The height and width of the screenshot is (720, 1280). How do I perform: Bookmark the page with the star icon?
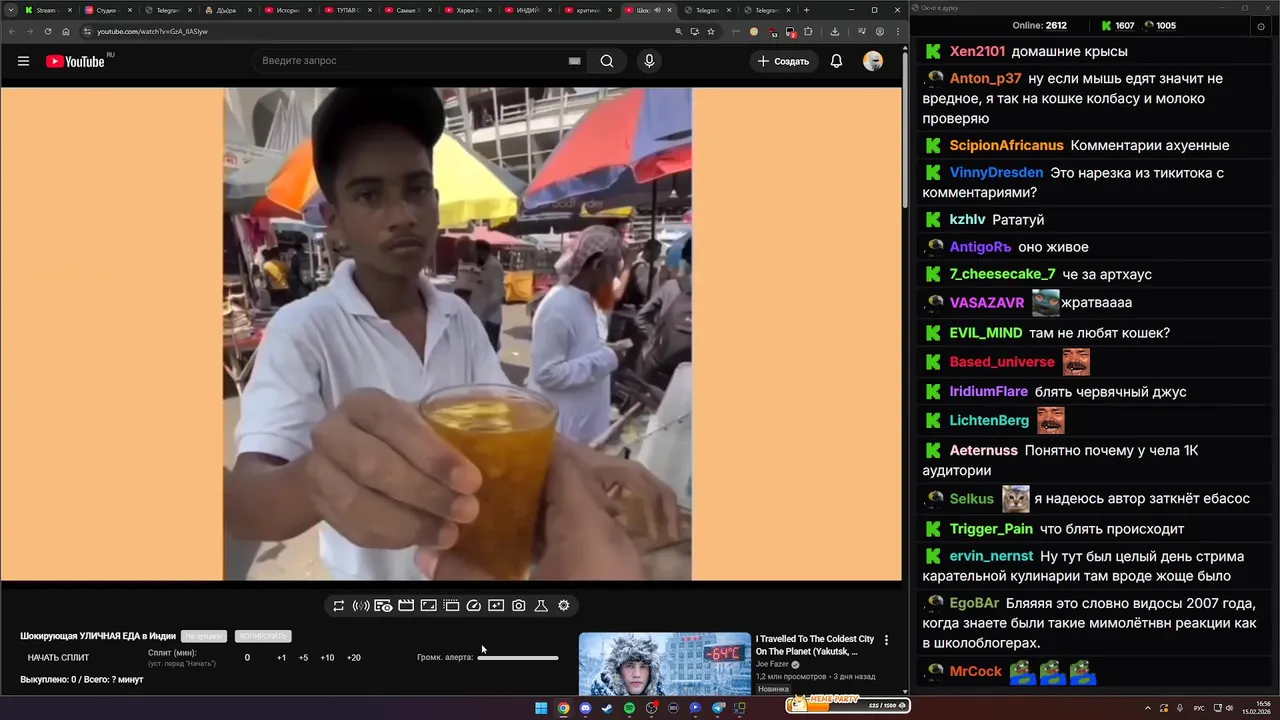[711, 31]
